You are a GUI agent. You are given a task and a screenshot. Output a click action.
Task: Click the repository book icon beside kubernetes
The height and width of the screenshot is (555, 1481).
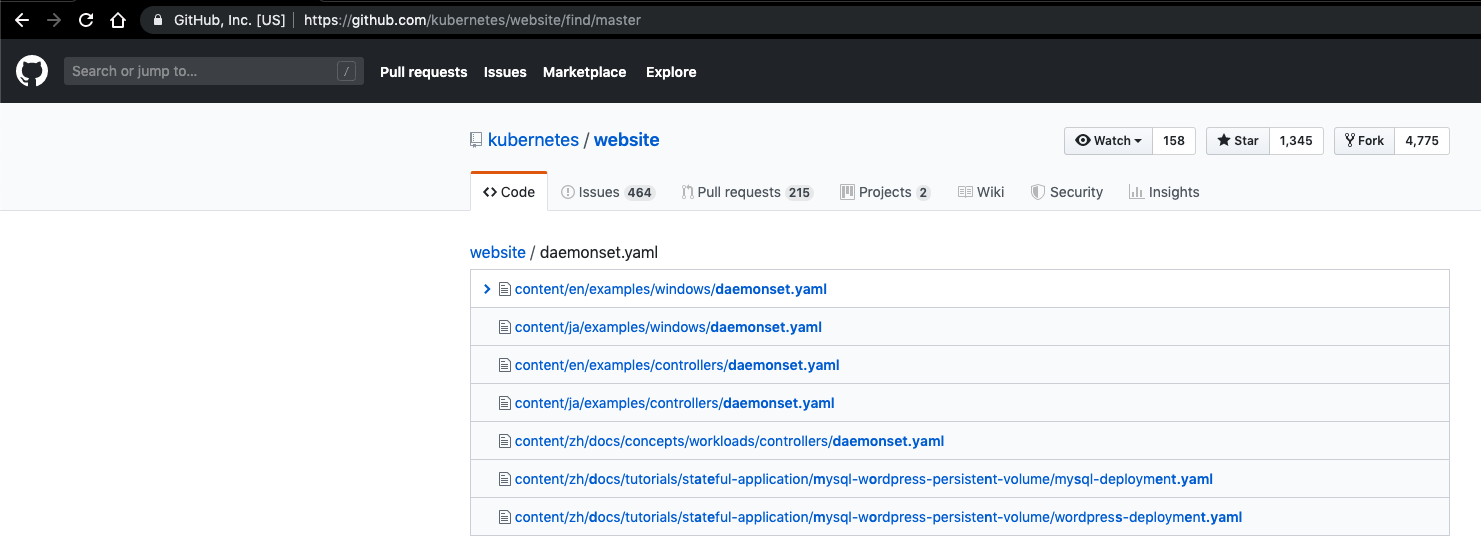pos(477,141)
